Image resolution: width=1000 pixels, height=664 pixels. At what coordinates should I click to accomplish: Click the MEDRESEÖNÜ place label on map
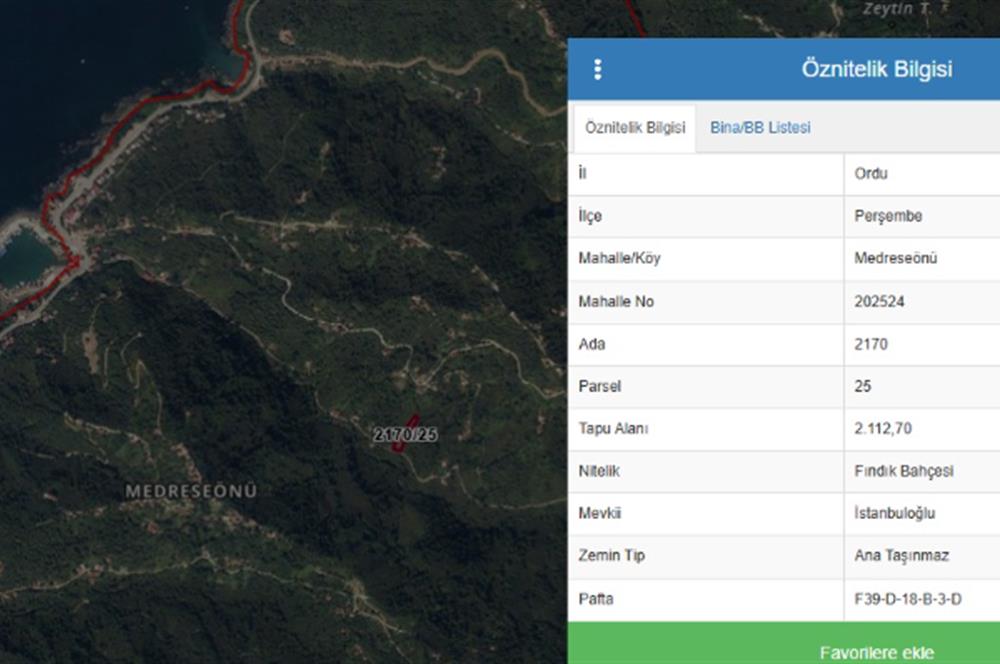click(x=191, y=491)
